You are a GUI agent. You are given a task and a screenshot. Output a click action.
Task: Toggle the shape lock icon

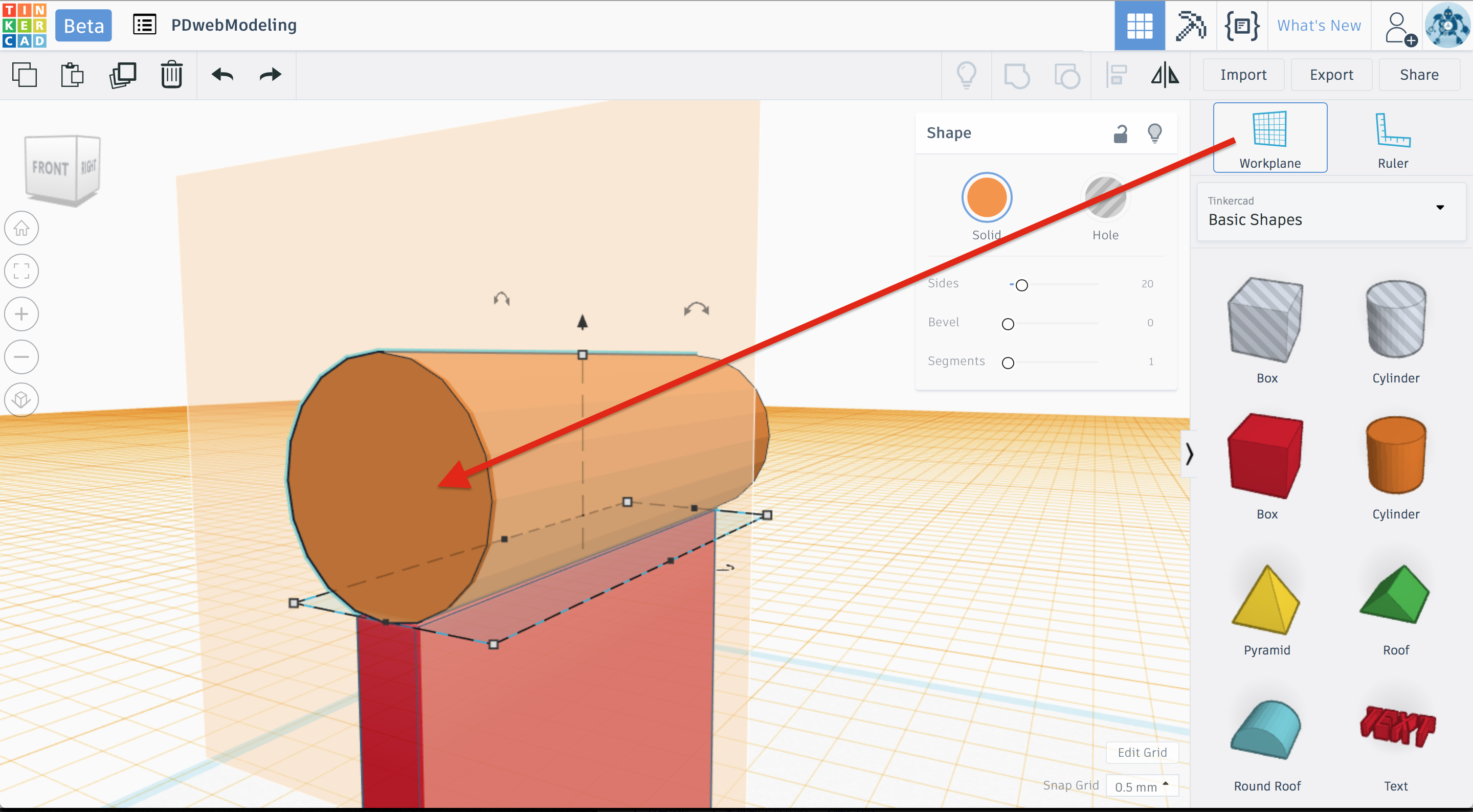tap(1120, 133)
